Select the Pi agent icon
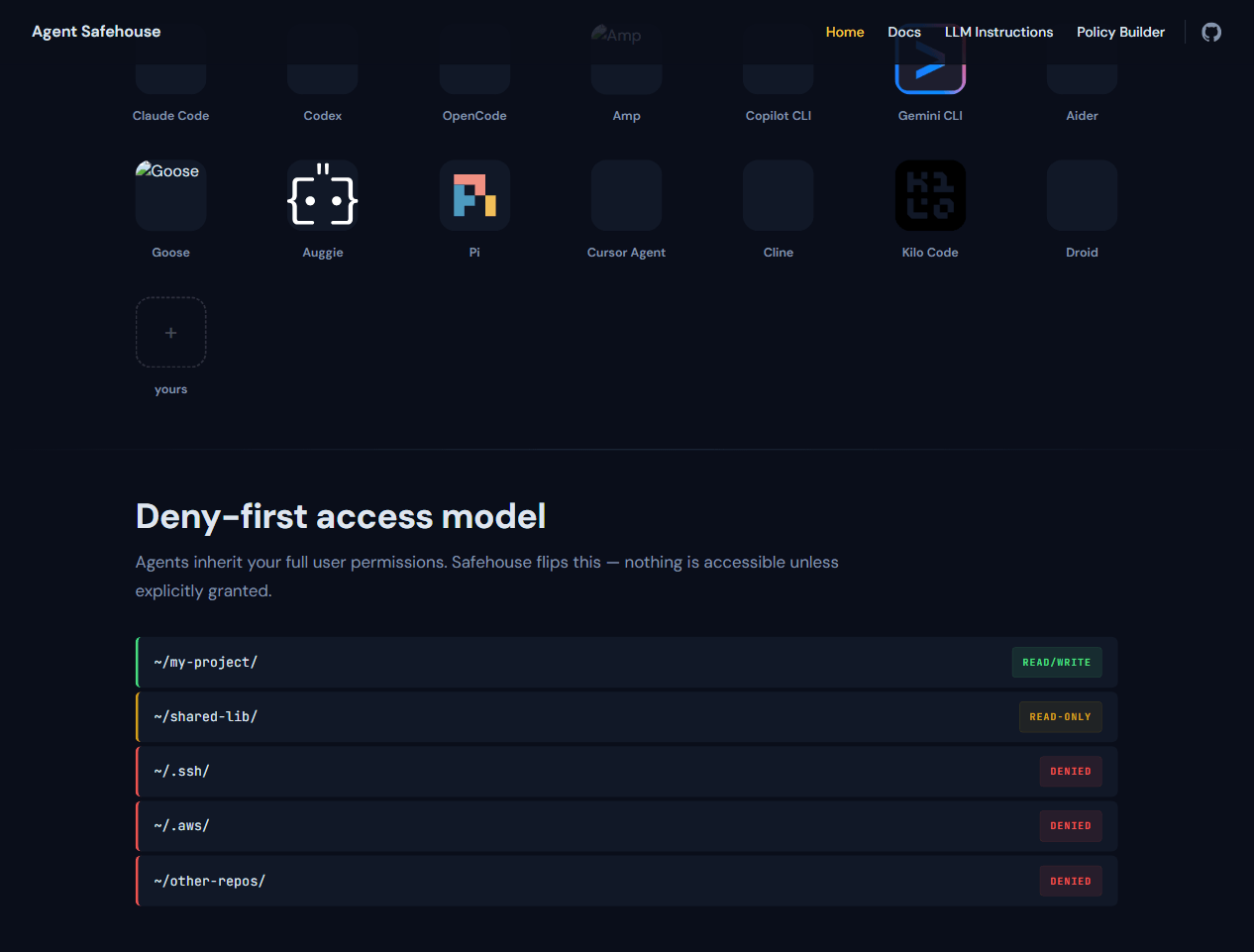 pos(474,195)
